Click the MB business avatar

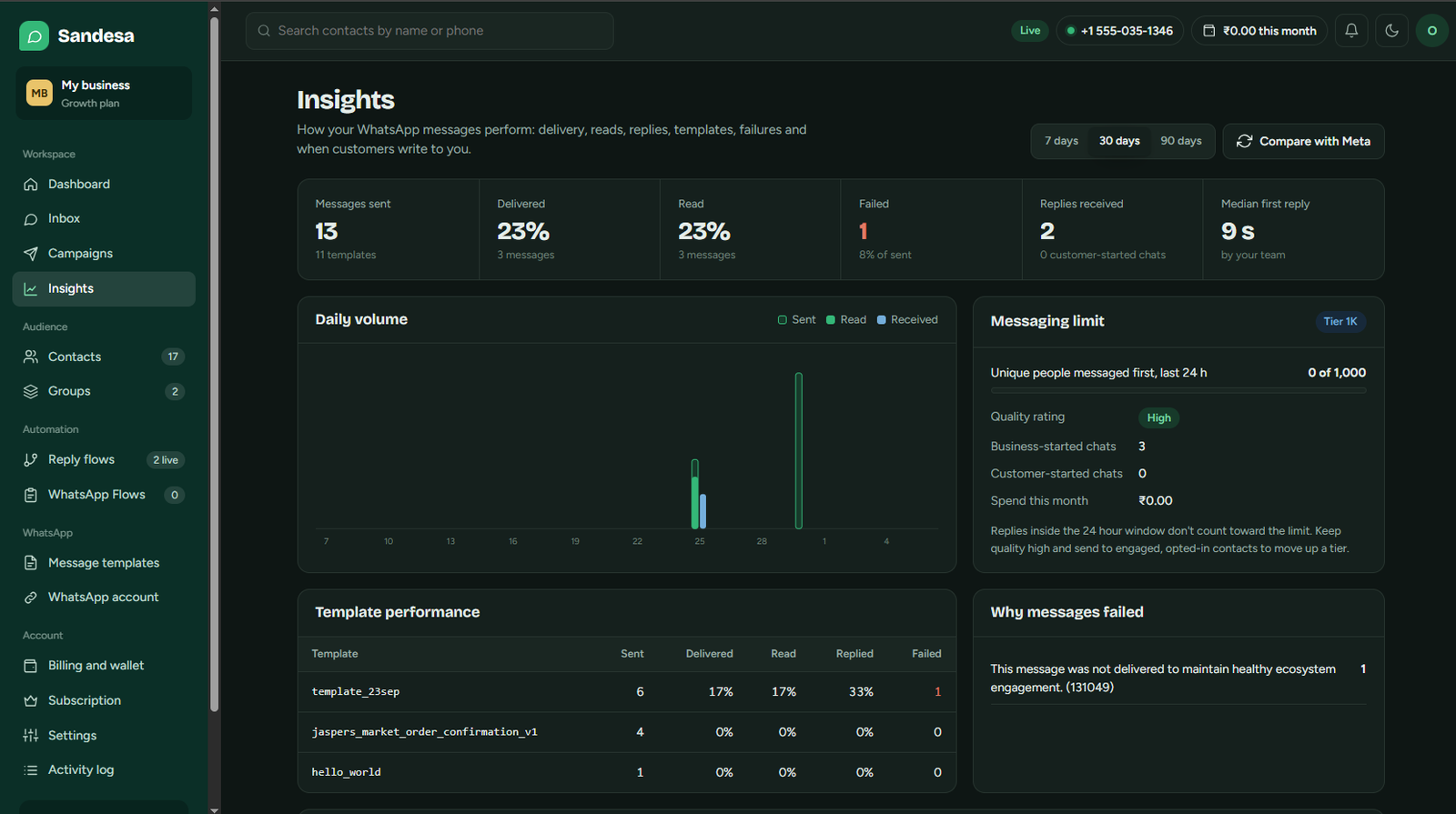coord(39,93)
